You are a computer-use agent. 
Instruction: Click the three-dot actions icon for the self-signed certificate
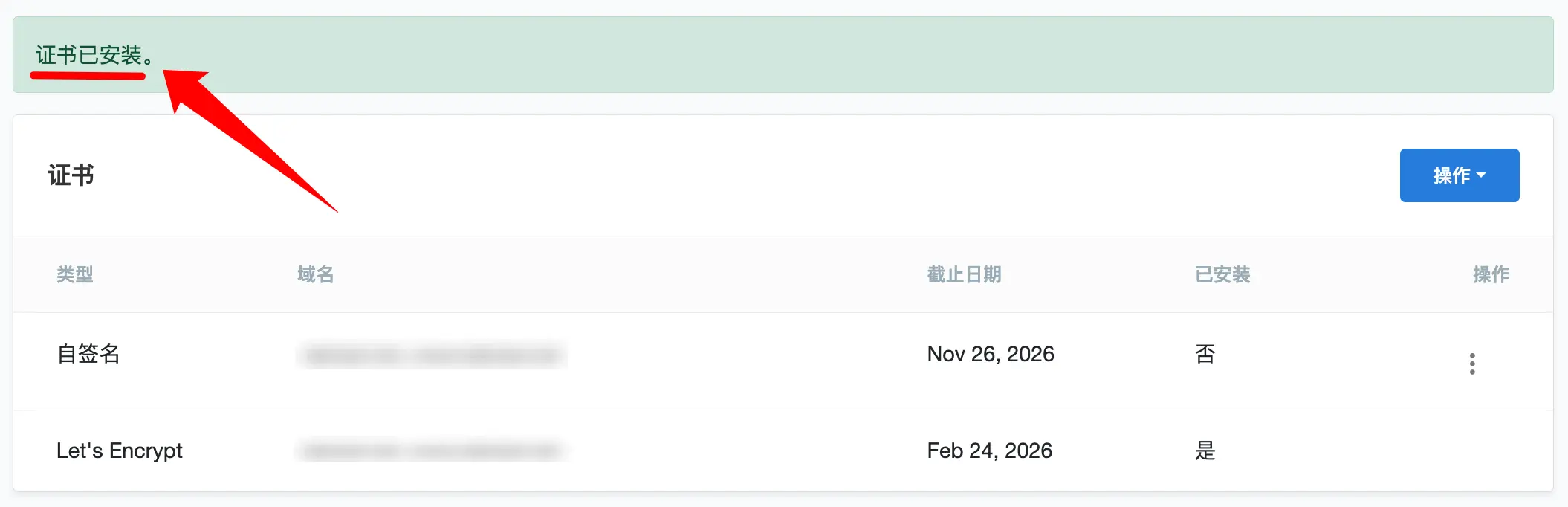point(1472,364)
